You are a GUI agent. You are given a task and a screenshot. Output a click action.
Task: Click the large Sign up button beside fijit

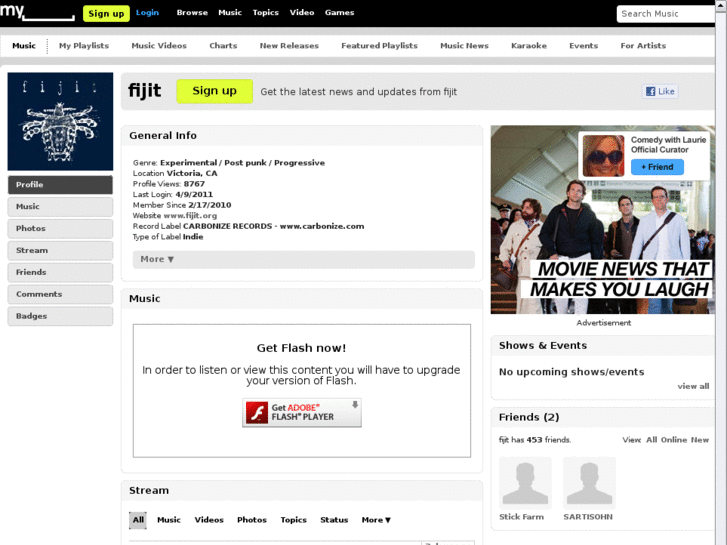[x=215, y=91]
